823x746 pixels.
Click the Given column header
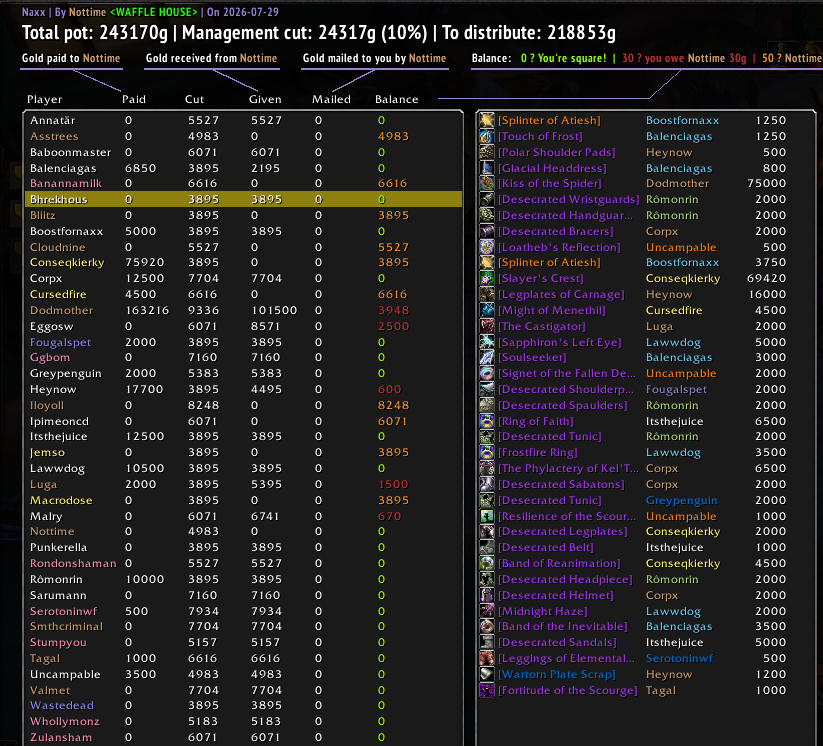(x=265, y=99)
